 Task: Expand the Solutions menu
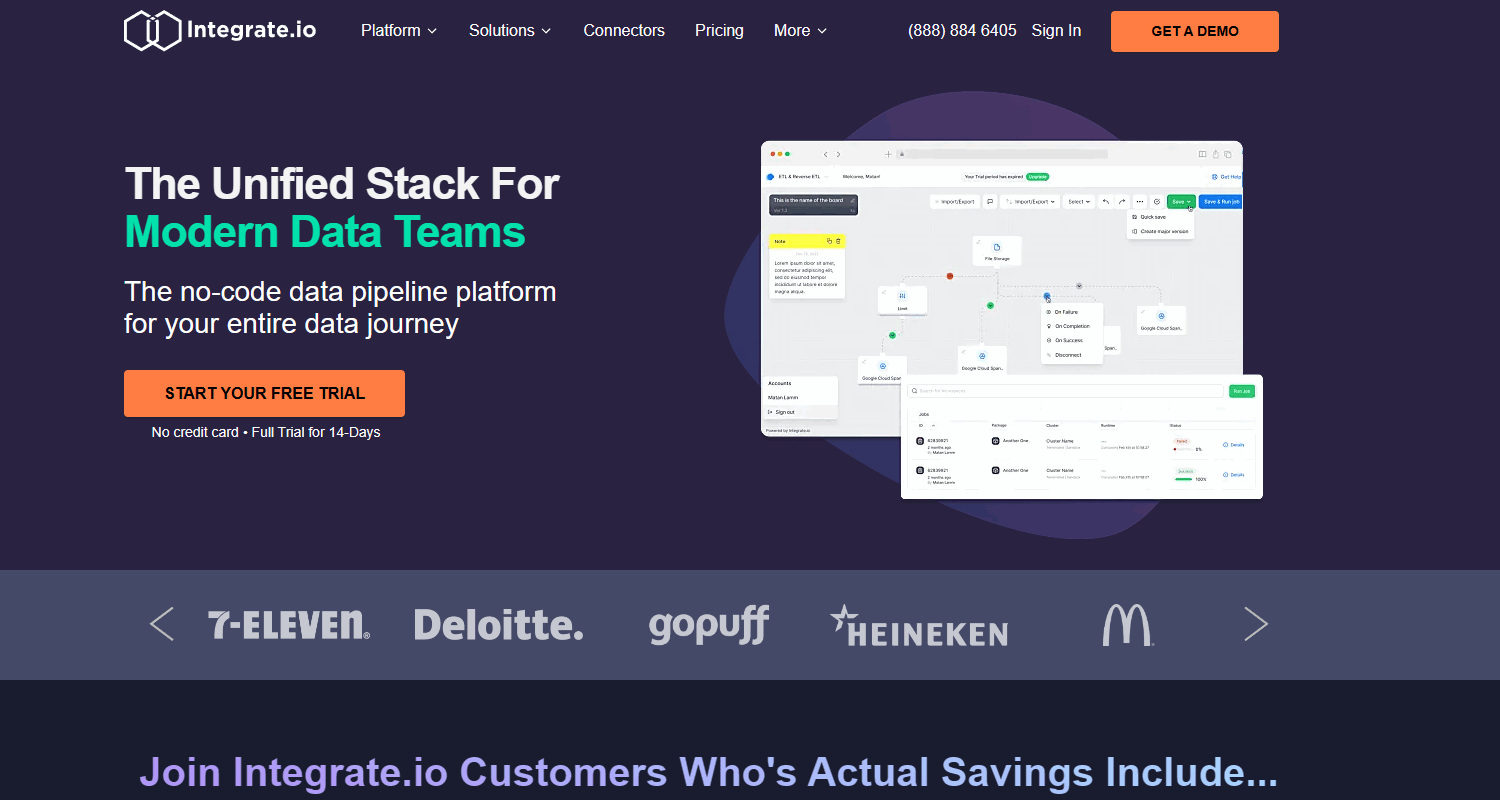[510, 31]
